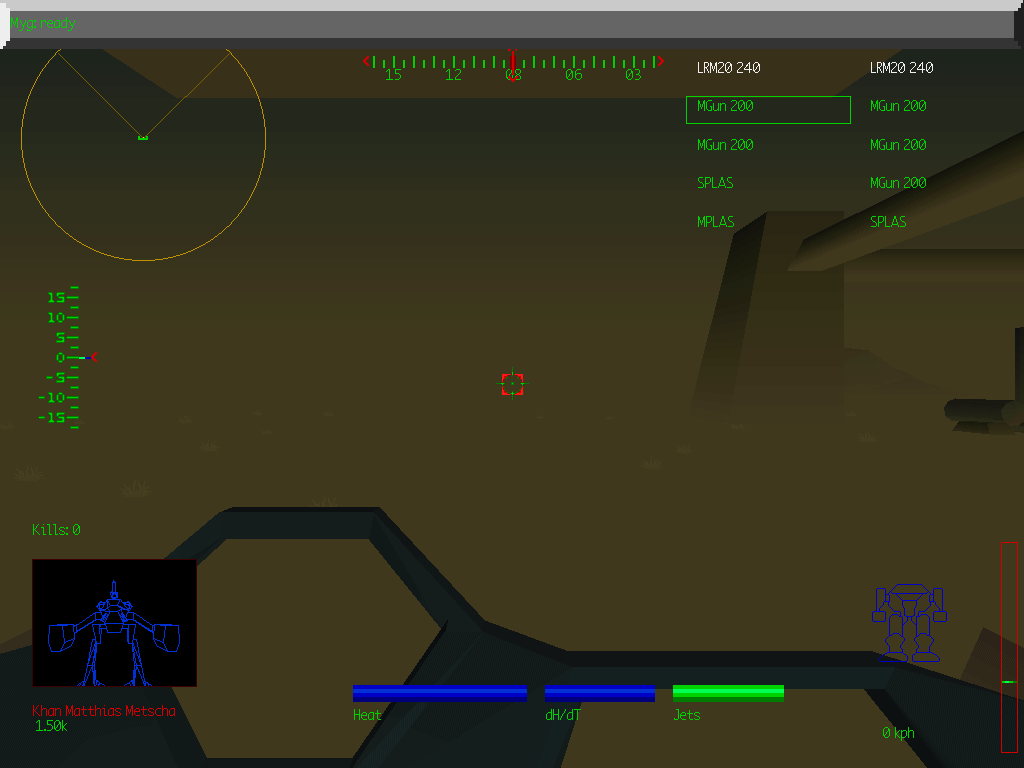Click the dH/dT heat rate bar
1024x768 pixels.
click(600, 692)
